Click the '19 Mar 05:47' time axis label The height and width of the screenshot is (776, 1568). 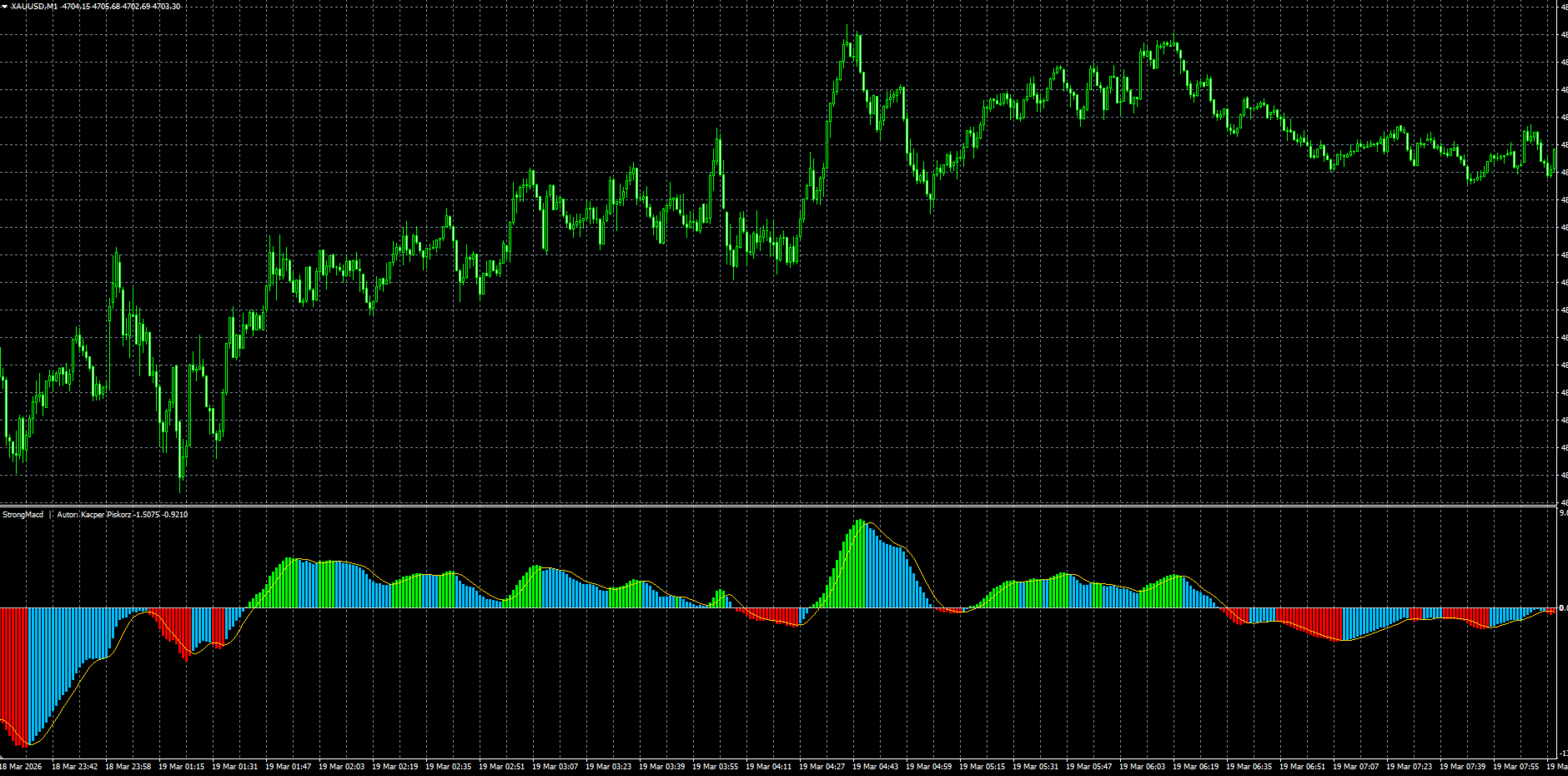pyautogui.click(x=1088, y=767)
